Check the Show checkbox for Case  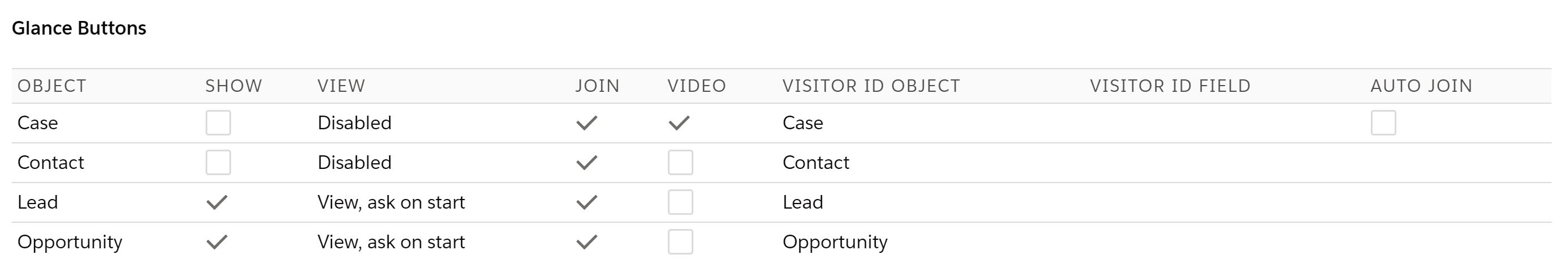[218, 122]
